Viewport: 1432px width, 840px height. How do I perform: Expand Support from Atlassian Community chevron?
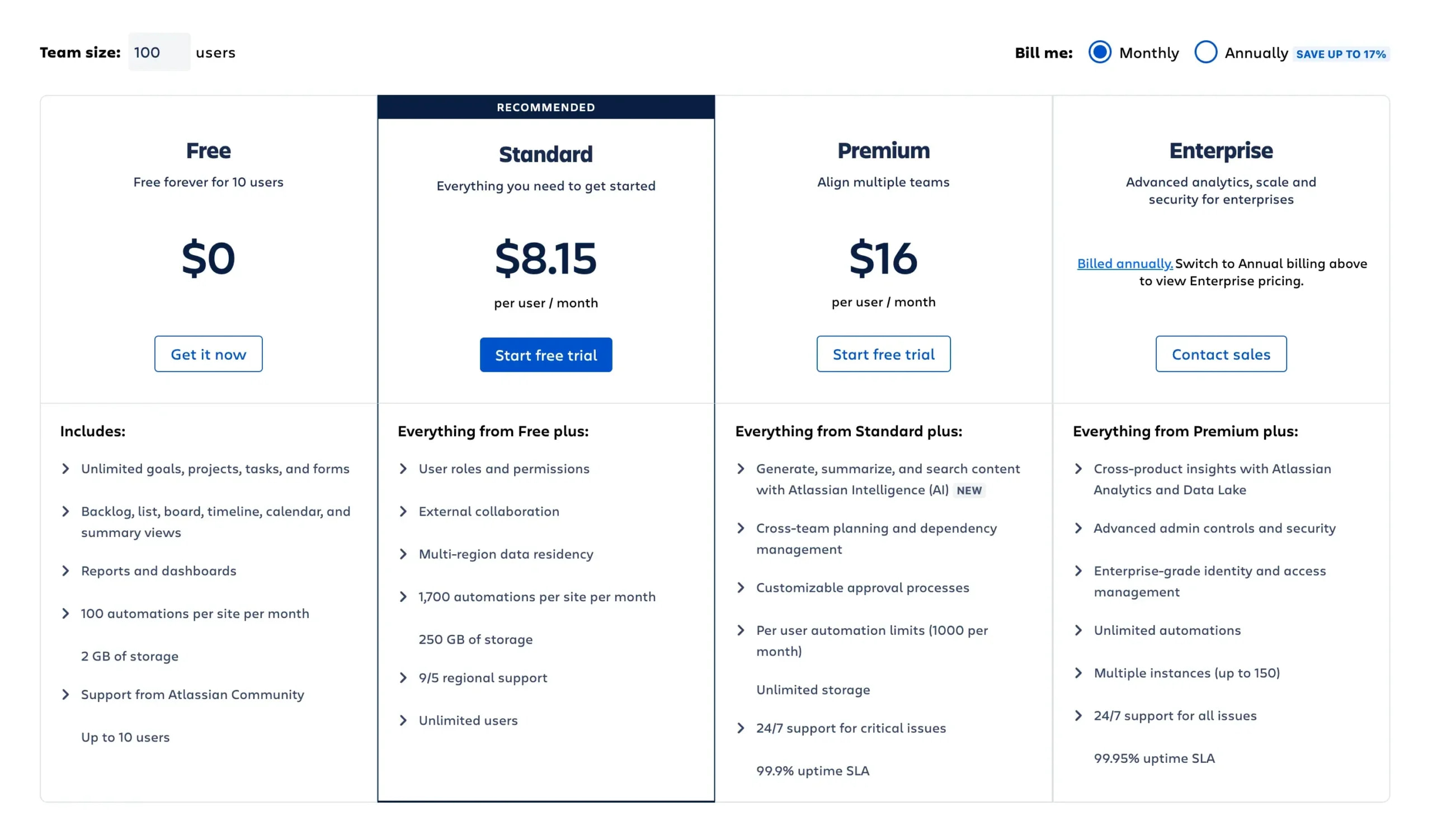pos(66,695)
